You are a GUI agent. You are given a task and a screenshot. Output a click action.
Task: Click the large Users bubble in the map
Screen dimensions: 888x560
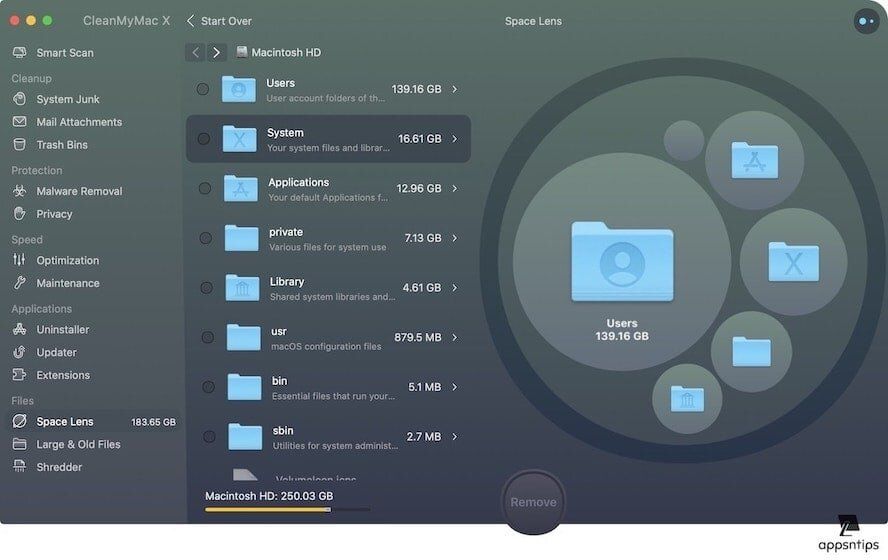point(622,262)
